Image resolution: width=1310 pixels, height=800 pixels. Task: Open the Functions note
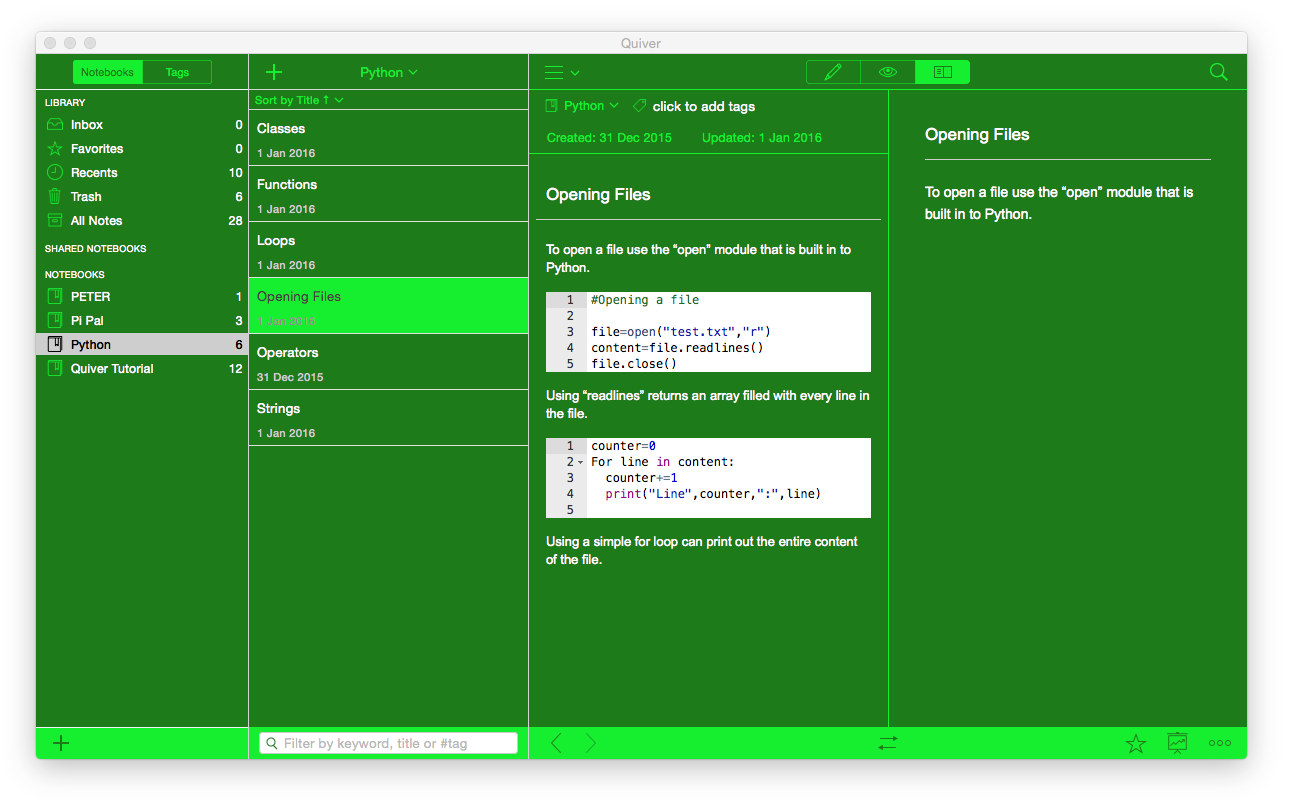388,194
